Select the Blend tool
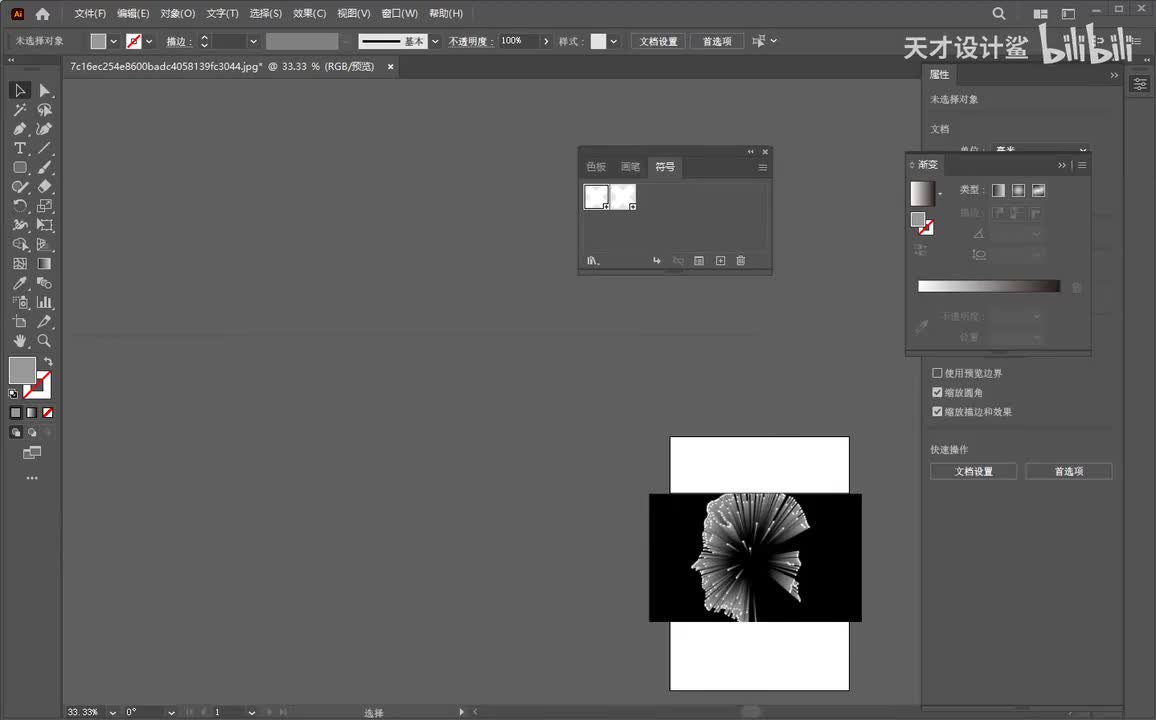1156x720 pixels. pos(44,283)
